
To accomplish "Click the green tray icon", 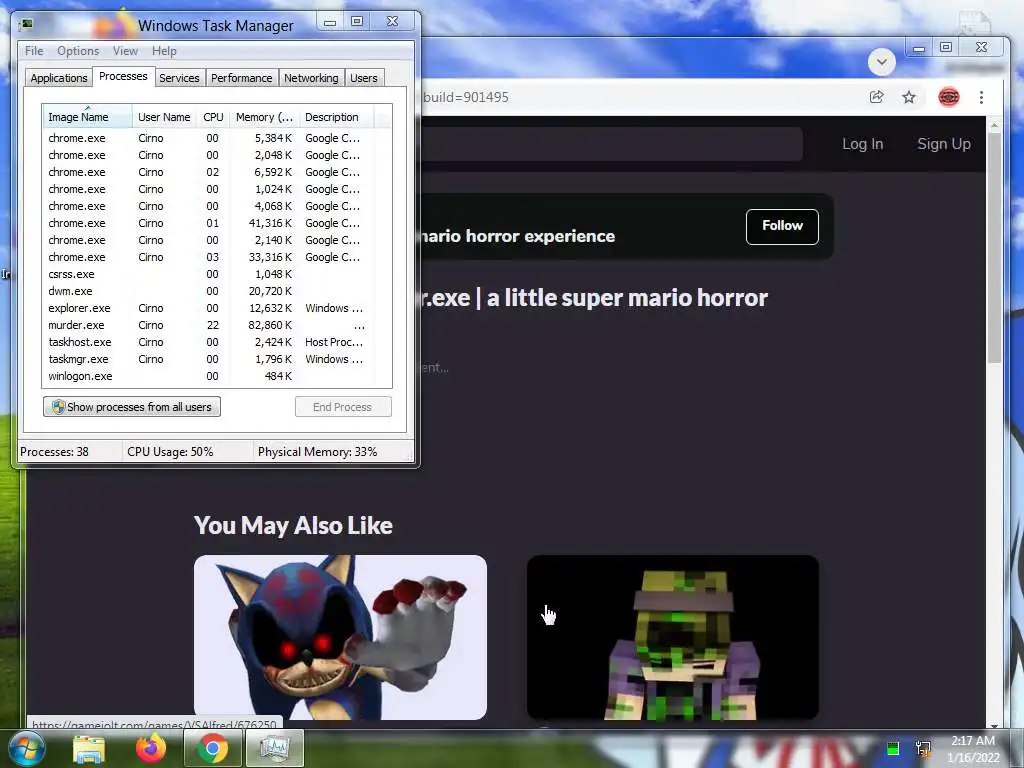I will point(893,748).
